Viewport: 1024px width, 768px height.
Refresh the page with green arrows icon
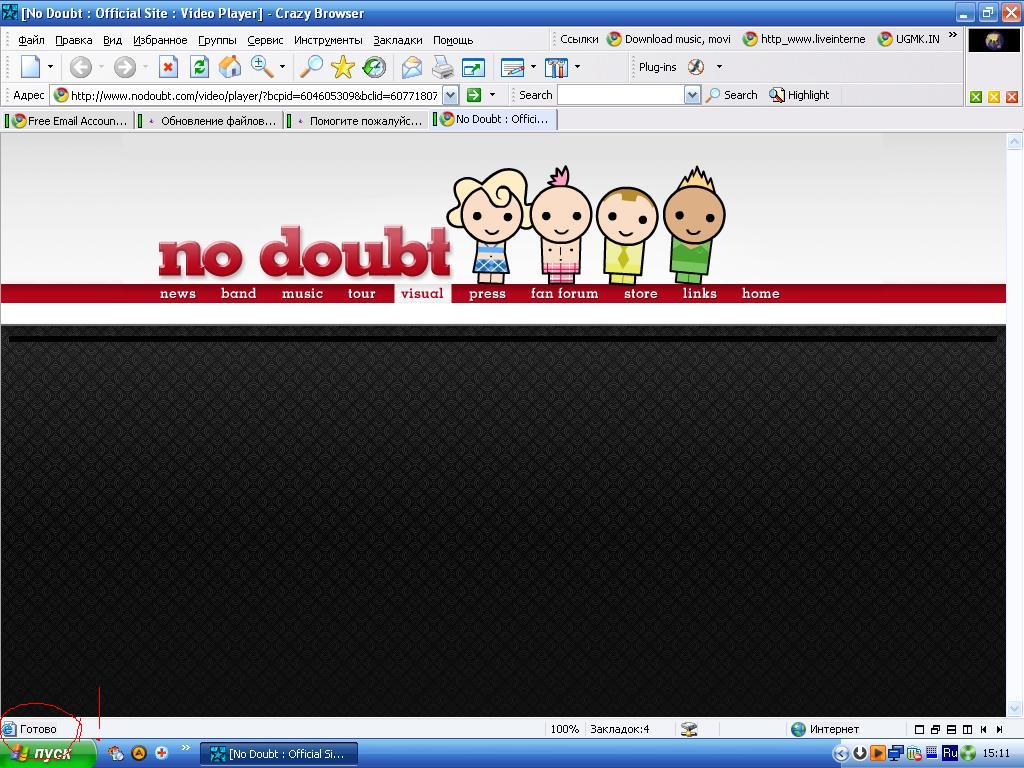199,67
